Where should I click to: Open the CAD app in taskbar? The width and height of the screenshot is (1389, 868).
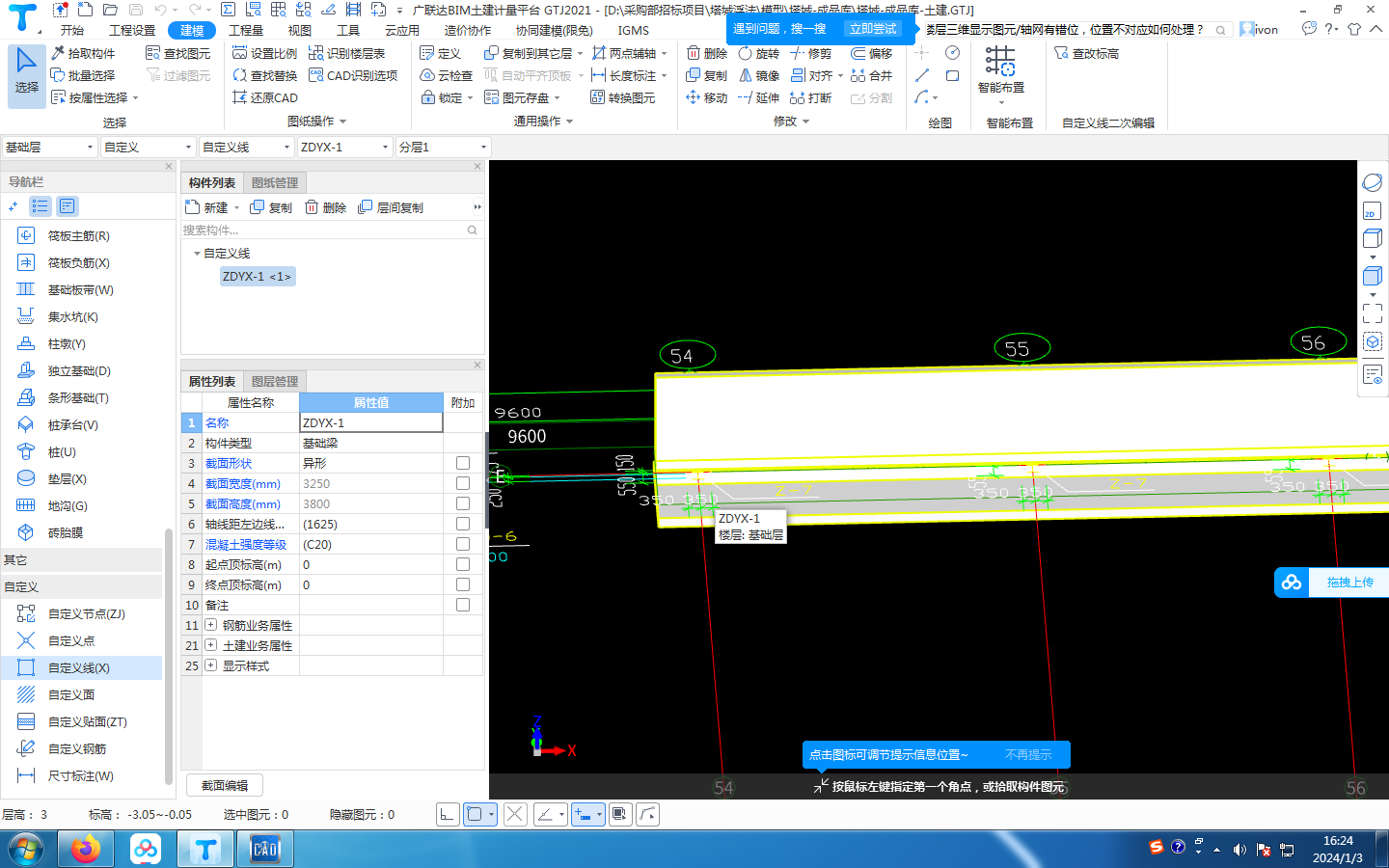pyautogui.click(x=264, y=849)
